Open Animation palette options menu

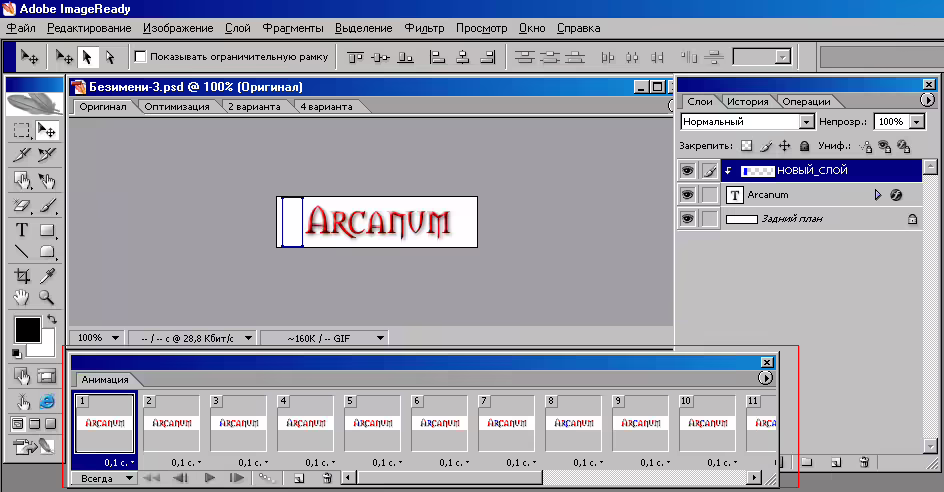[x=765, y=378]
